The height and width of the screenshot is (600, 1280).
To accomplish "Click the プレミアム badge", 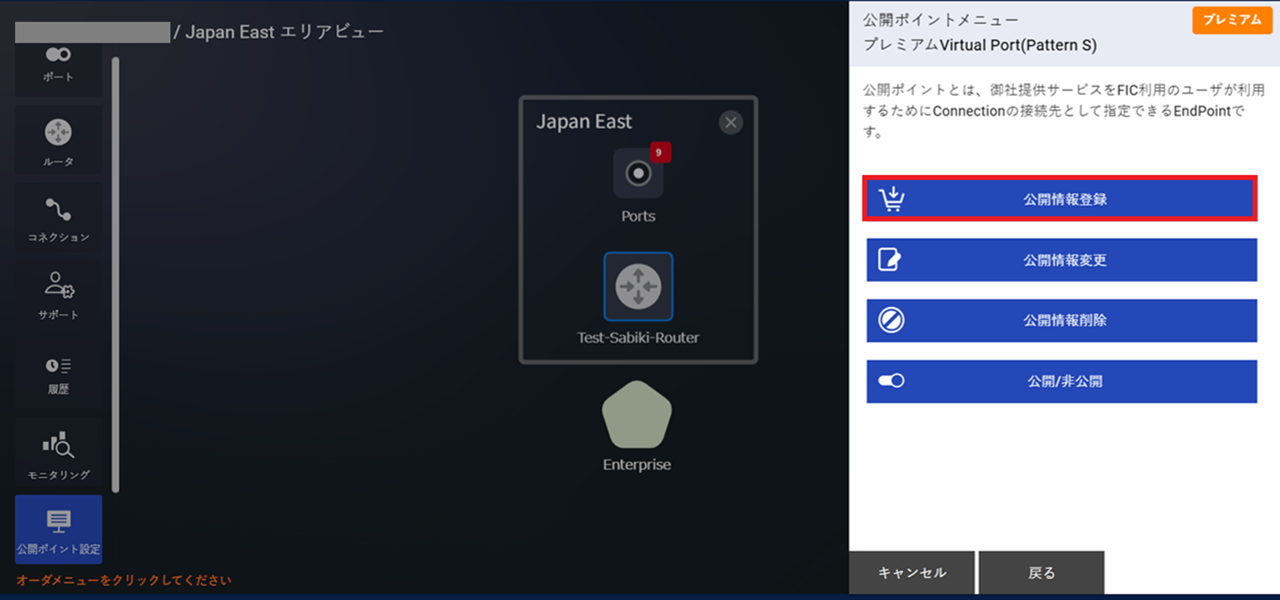I will coord(1231,19).
